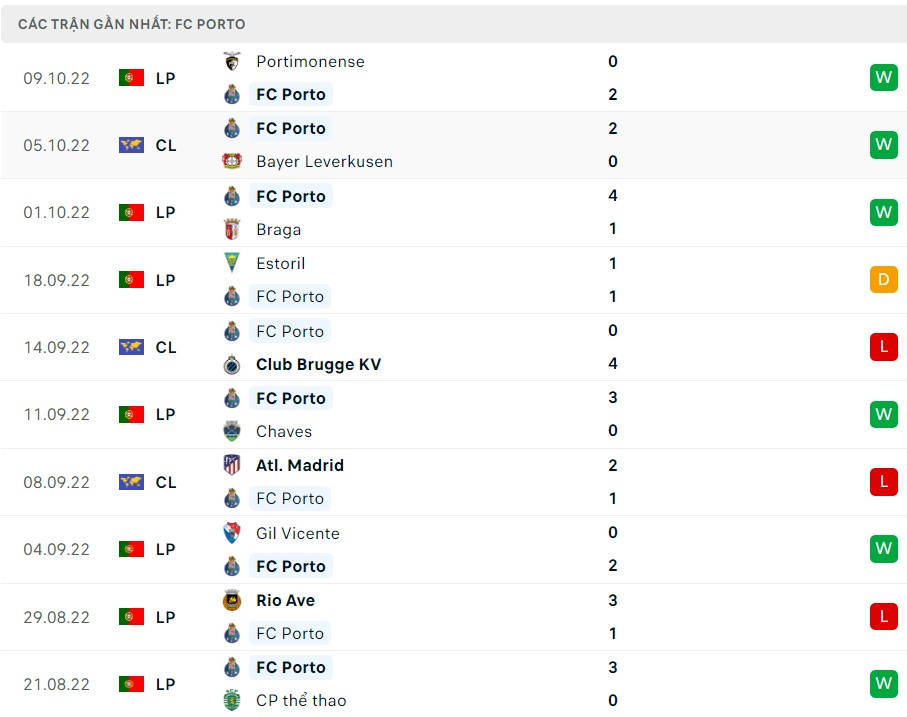Select the Club Brugge KV crest
Image resolution: width=907 pixels, height=717 pixels.
coord(231,364)
